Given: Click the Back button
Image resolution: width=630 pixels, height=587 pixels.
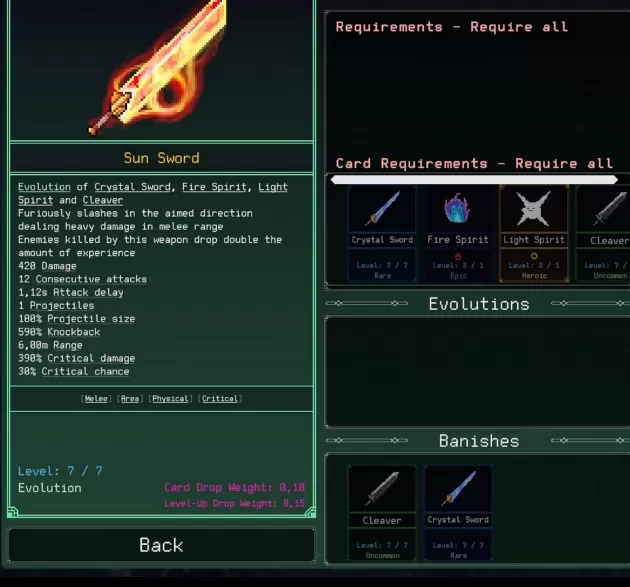Looking at the screenshot, I should point(161,545).
